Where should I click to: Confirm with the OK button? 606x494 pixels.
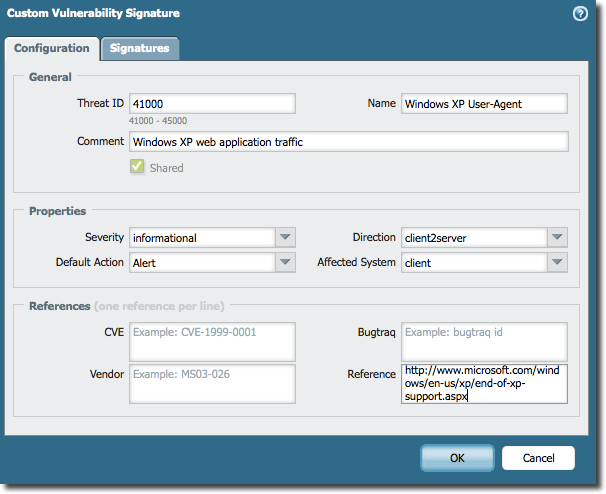point(457,458)
